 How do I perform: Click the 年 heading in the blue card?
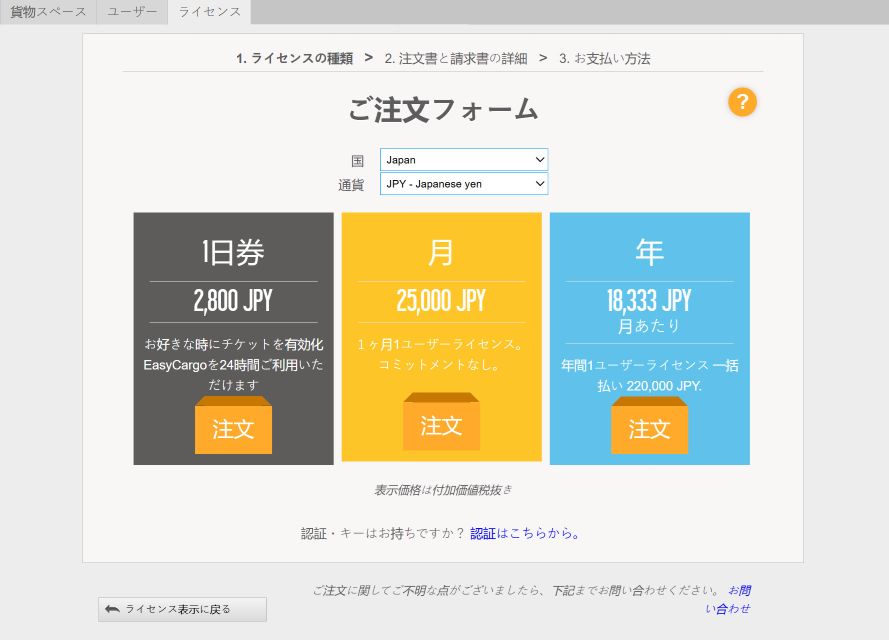pos(649,253)
